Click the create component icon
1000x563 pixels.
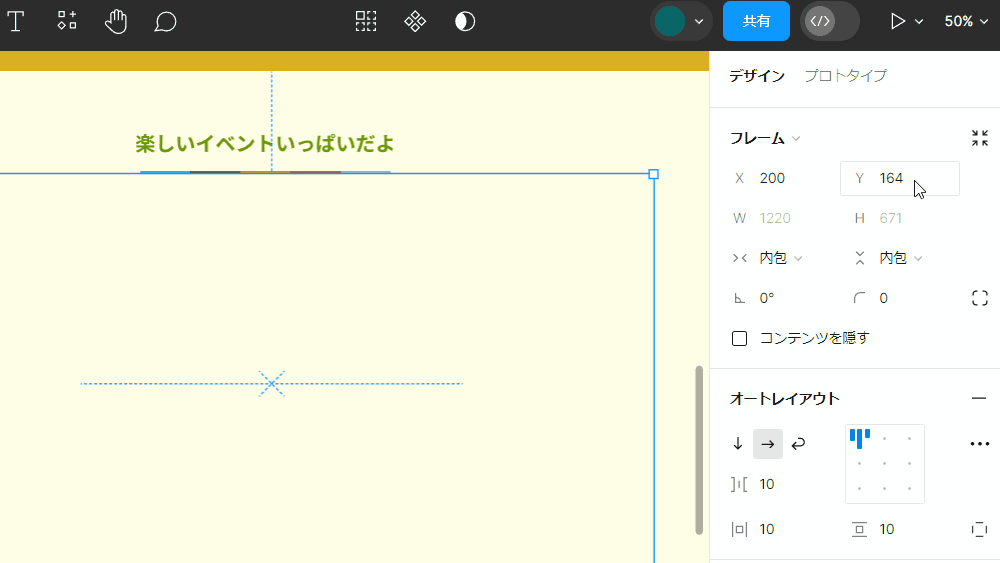click(415, 21)
